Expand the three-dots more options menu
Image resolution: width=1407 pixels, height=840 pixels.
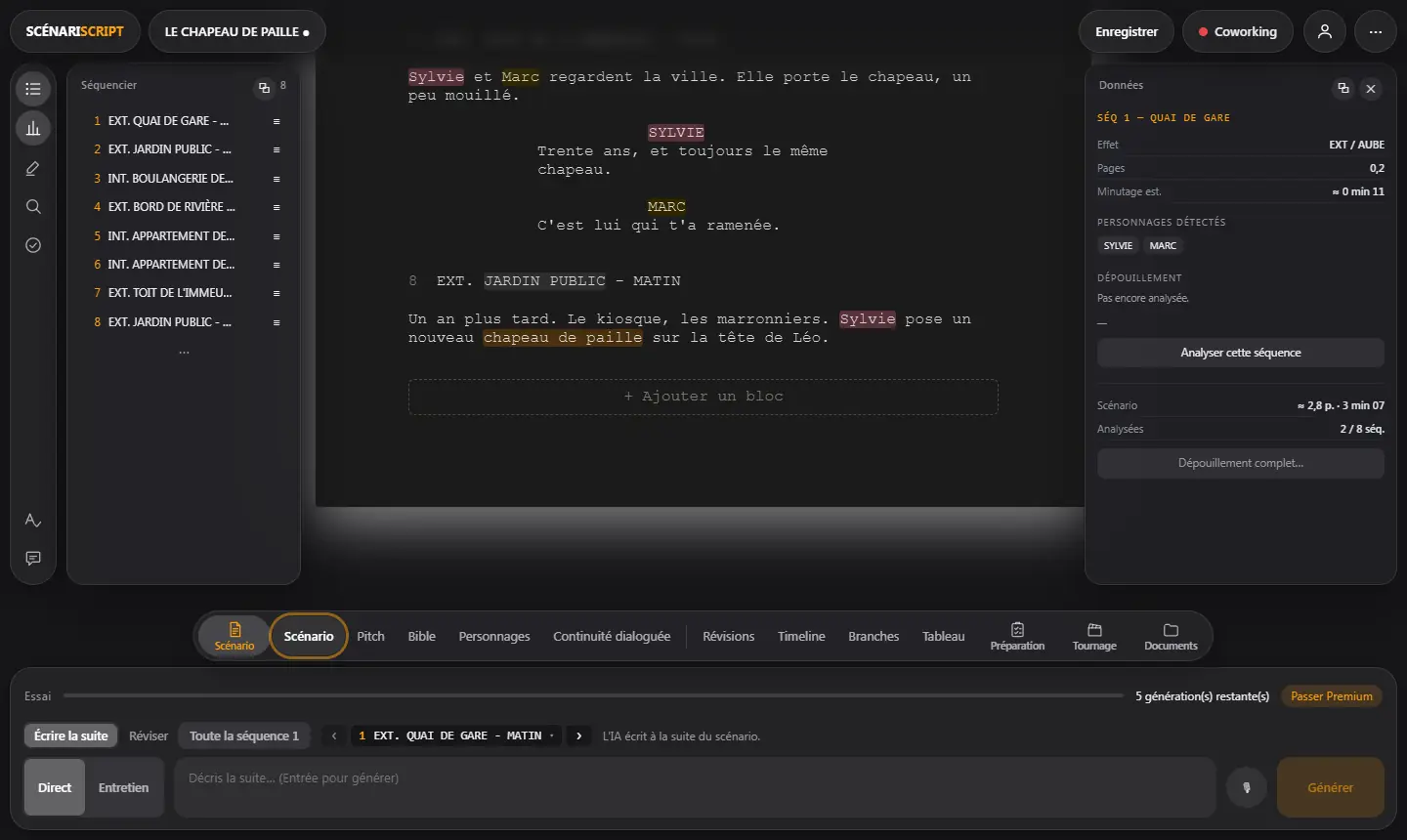(1376, 31)
